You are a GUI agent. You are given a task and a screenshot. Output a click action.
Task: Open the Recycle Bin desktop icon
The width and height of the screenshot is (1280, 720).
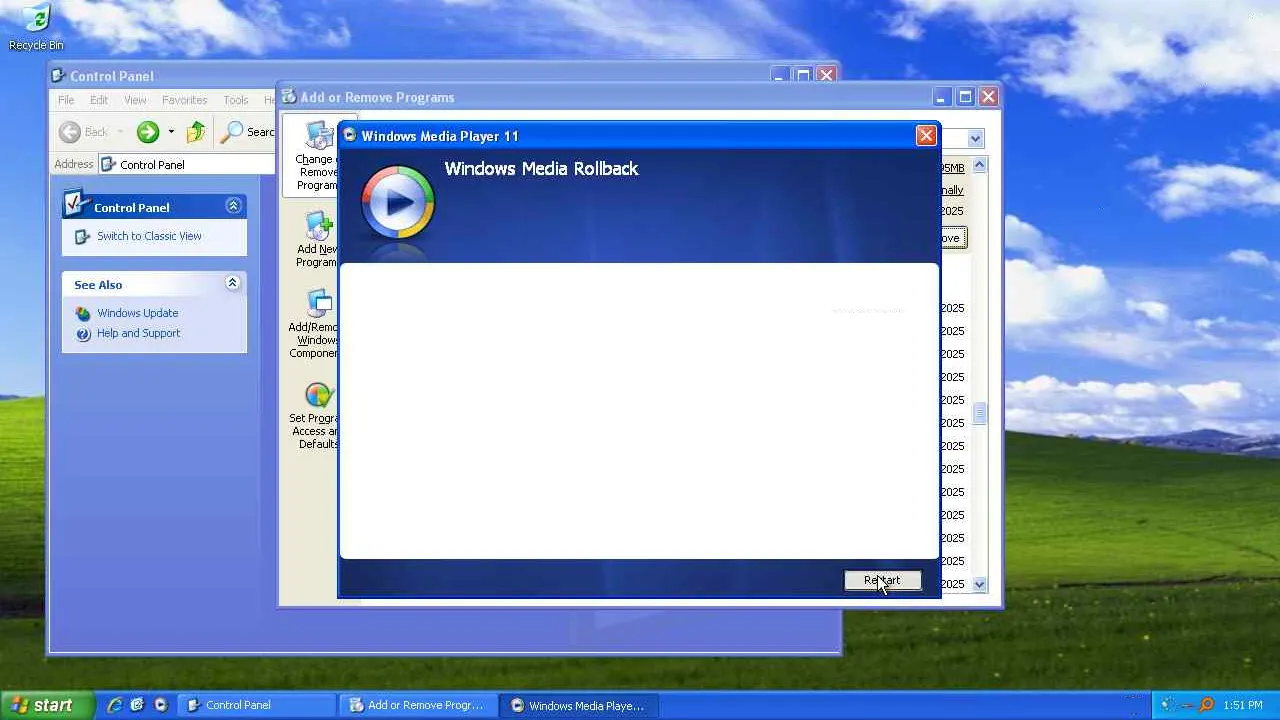click(36, 27)
